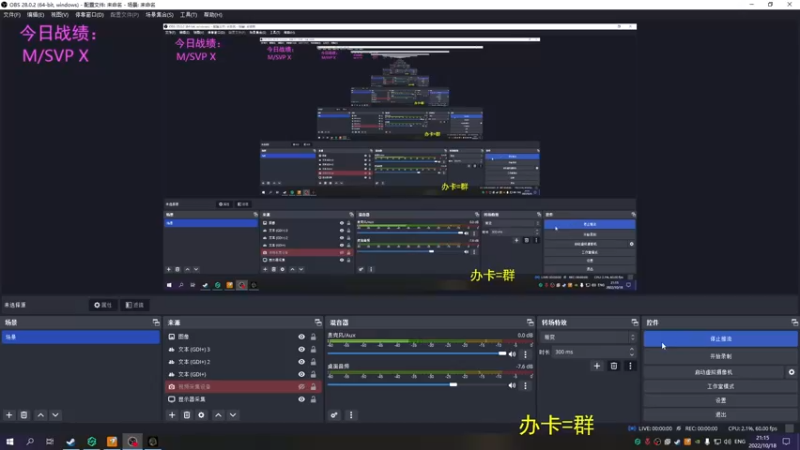Move the scene up in the Scenes panel
800x450 pixels.
point(41,415)
